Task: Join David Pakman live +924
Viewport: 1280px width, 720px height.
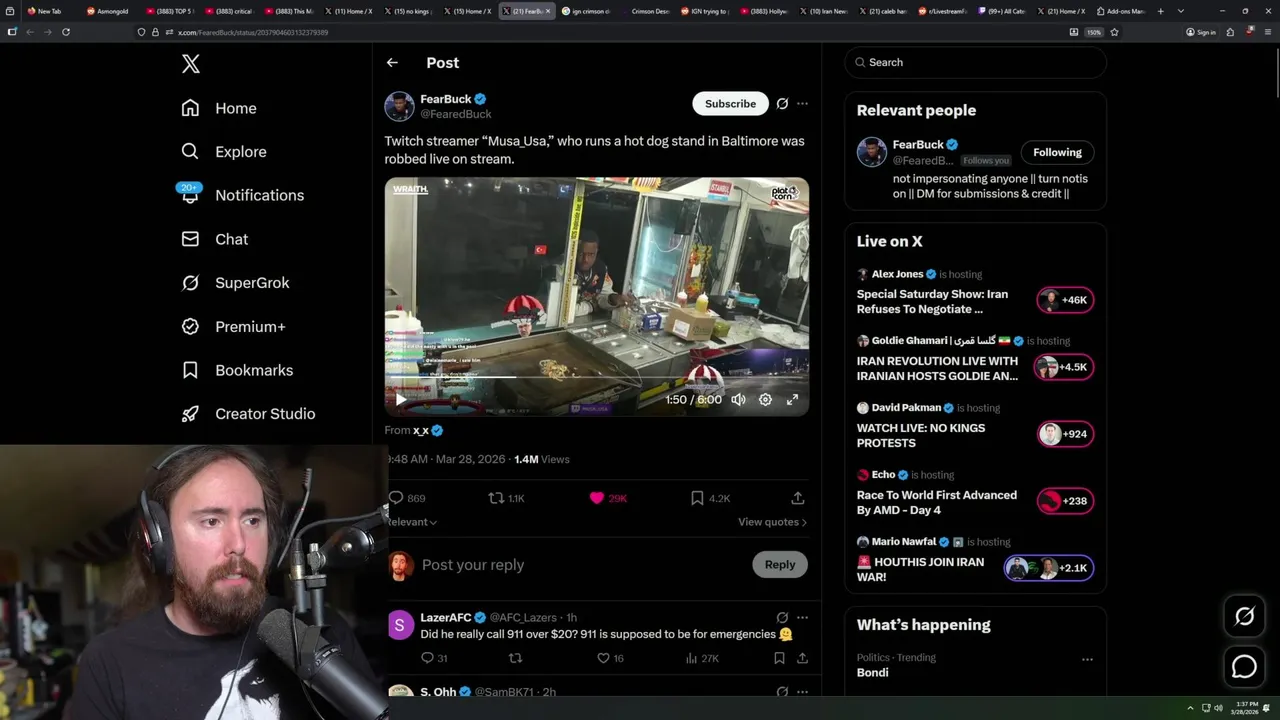Action: pyautogui.click(x=1065, y=434)
